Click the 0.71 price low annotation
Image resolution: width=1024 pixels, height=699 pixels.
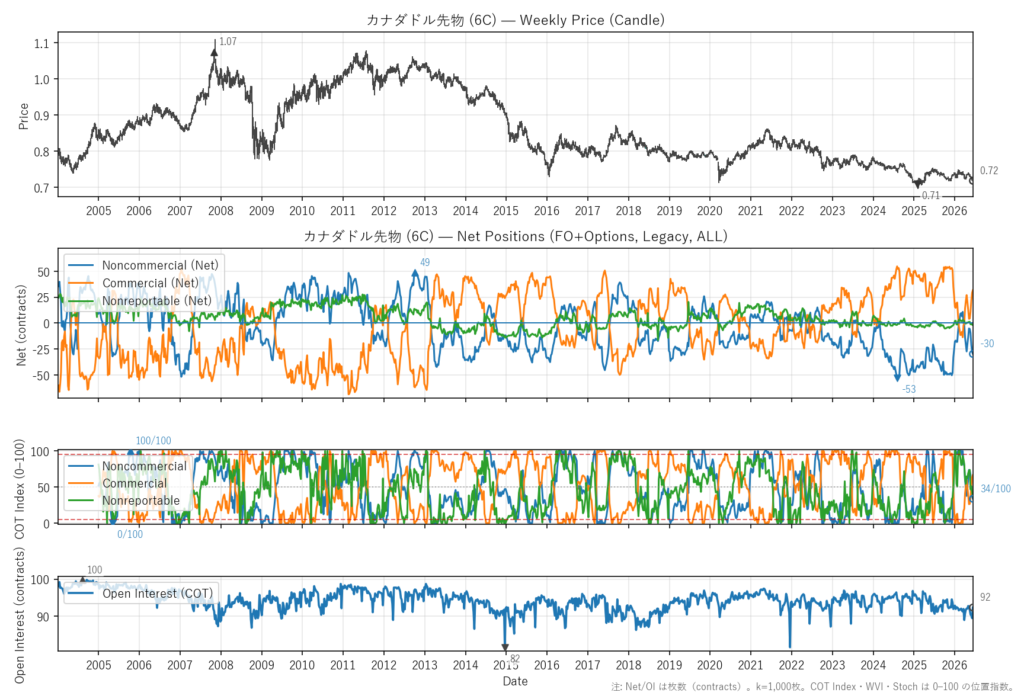(x=931, y=195)
